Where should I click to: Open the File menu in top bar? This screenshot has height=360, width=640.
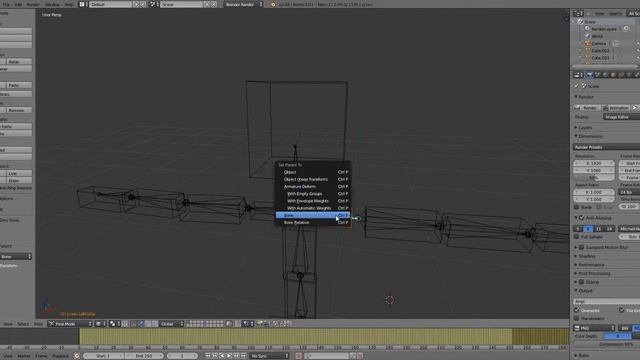tap(6, 4)
